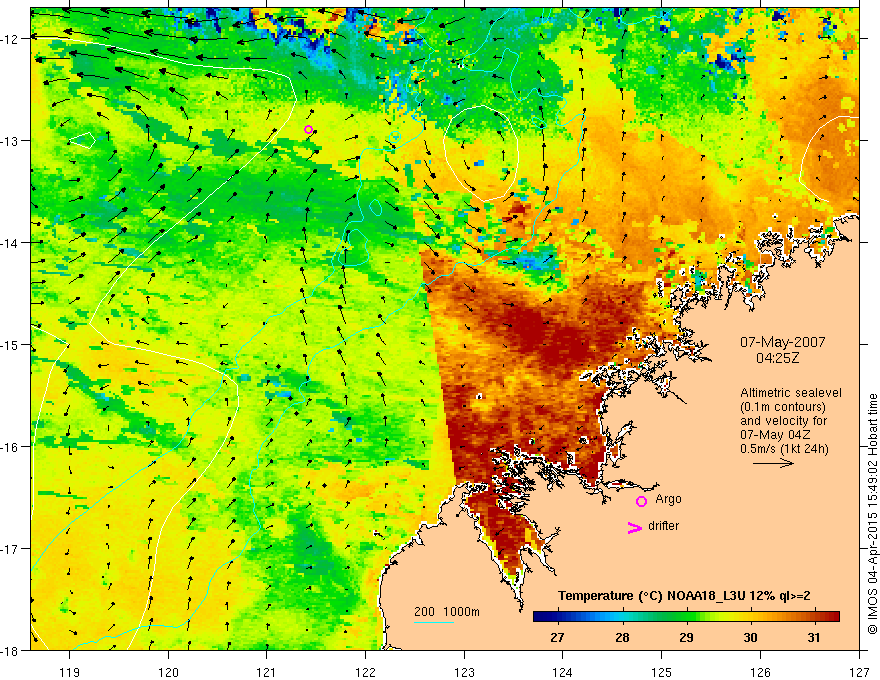
Task: Click the colorbar tick label 29
Action: (686, 637)
